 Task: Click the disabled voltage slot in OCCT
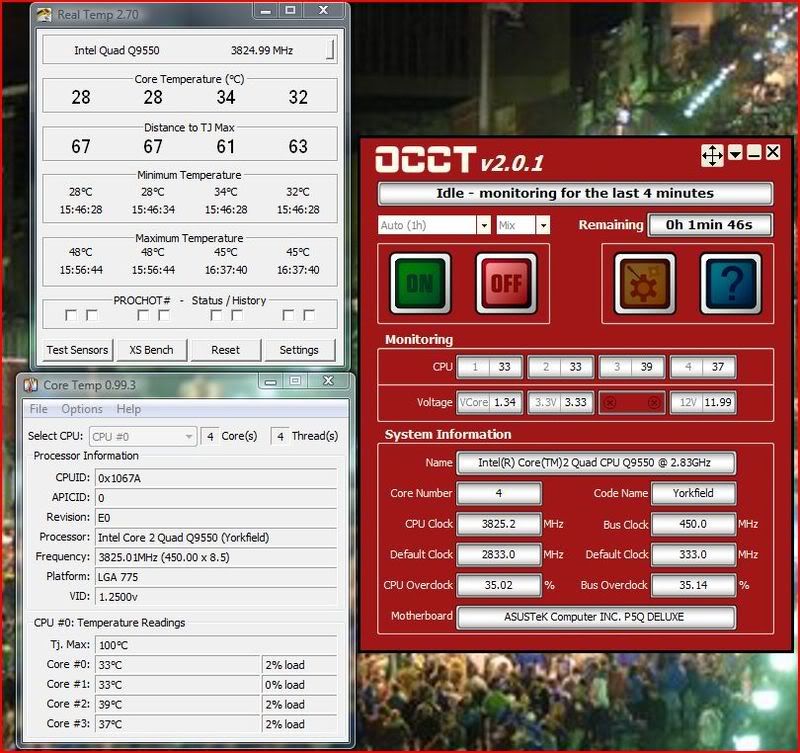pyautogui.click(x=632, y=403)
